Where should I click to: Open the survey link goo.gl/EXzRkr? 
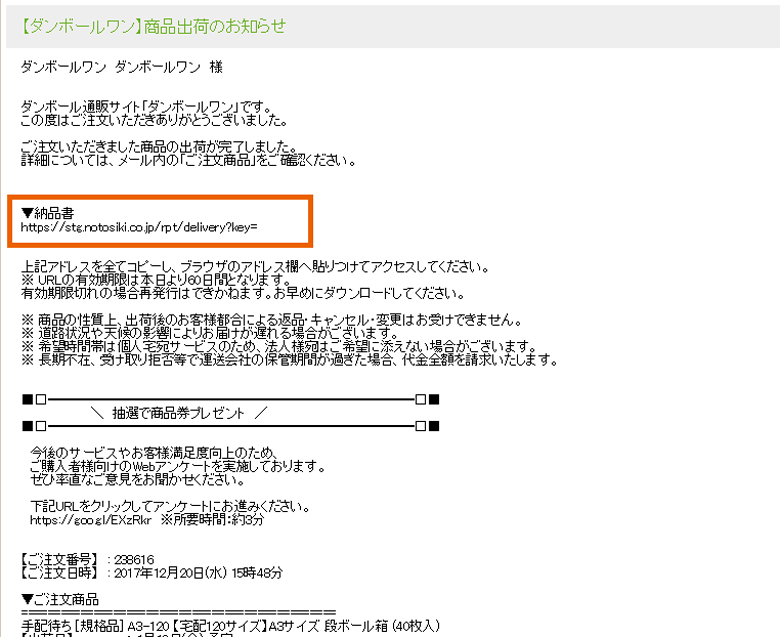tap(91, 520)
